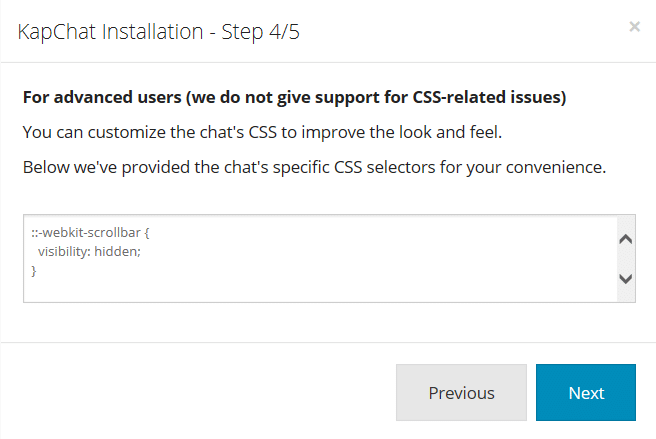Click the scroll up arrow in CSS box

626,240
